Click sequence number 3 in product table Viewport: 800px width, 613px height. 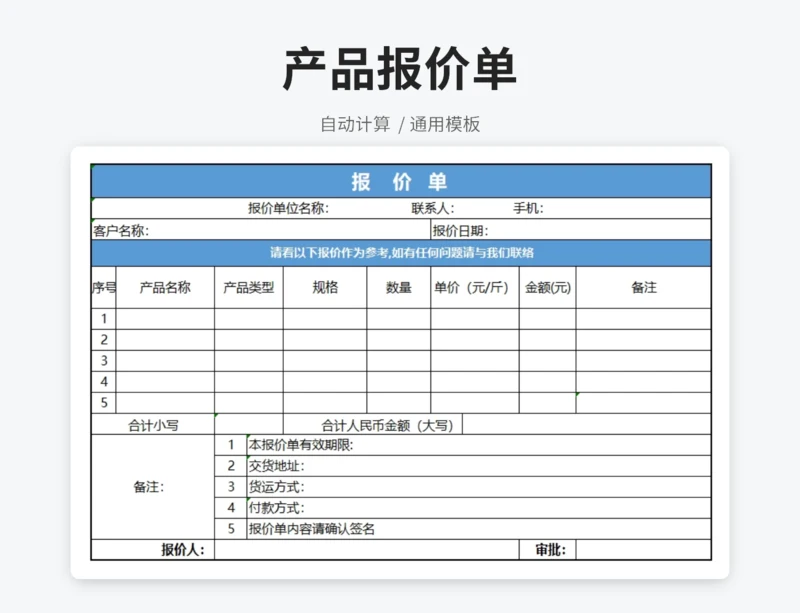(x=104, y=361)
